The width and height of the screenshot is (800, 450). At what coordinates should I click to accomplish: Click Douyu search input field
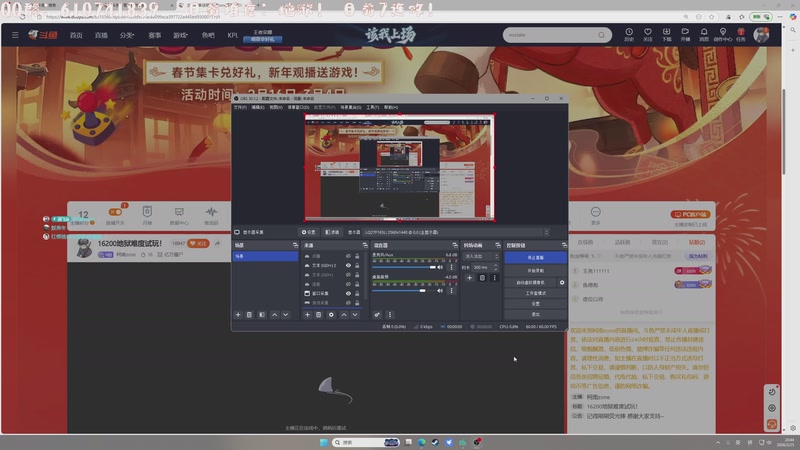(551, 35)
